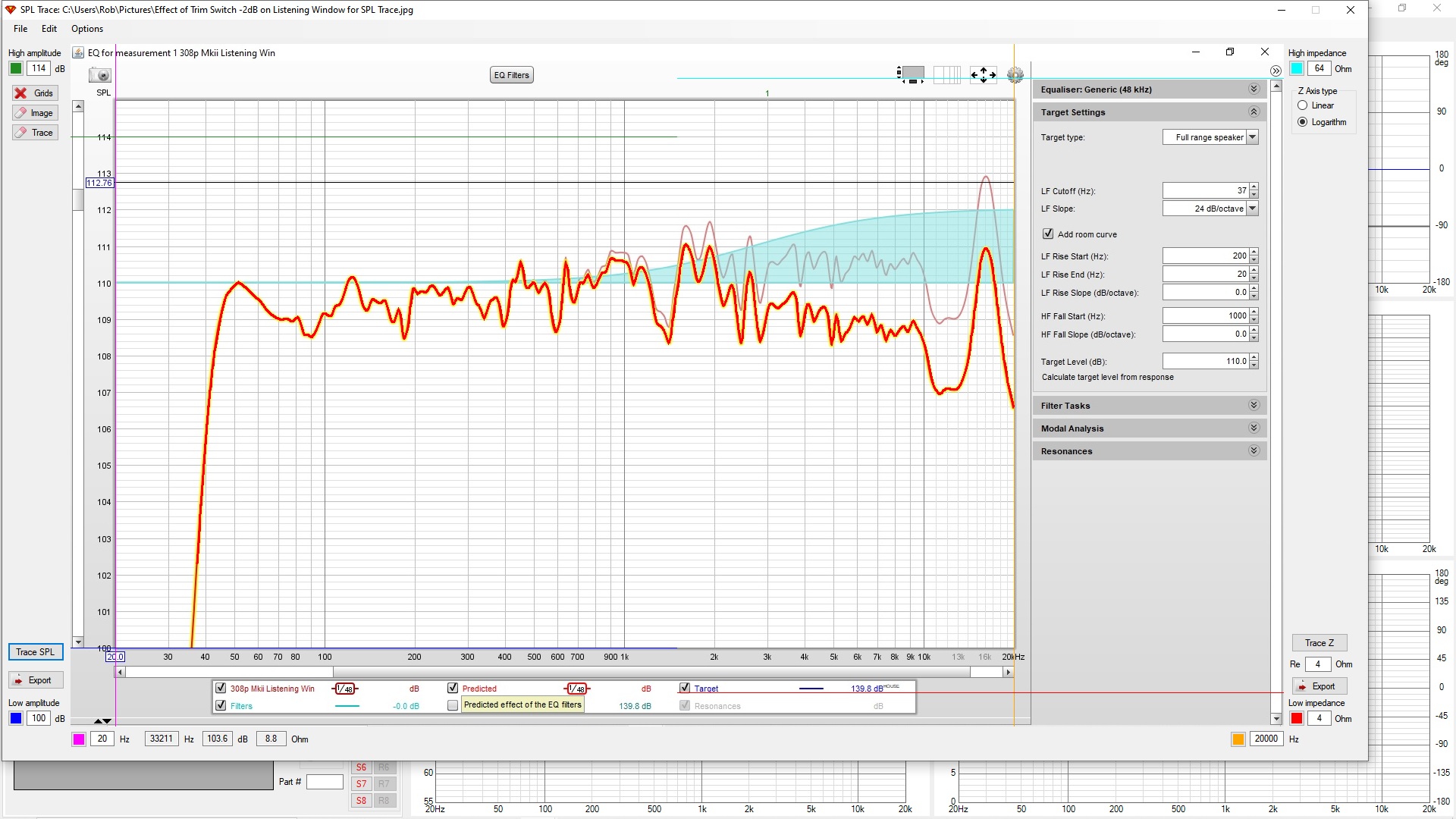The height and width of the screenshot is (819, 1456).
Task: Open the LF Slope dropdown
Action: [x=1253, y=209]
